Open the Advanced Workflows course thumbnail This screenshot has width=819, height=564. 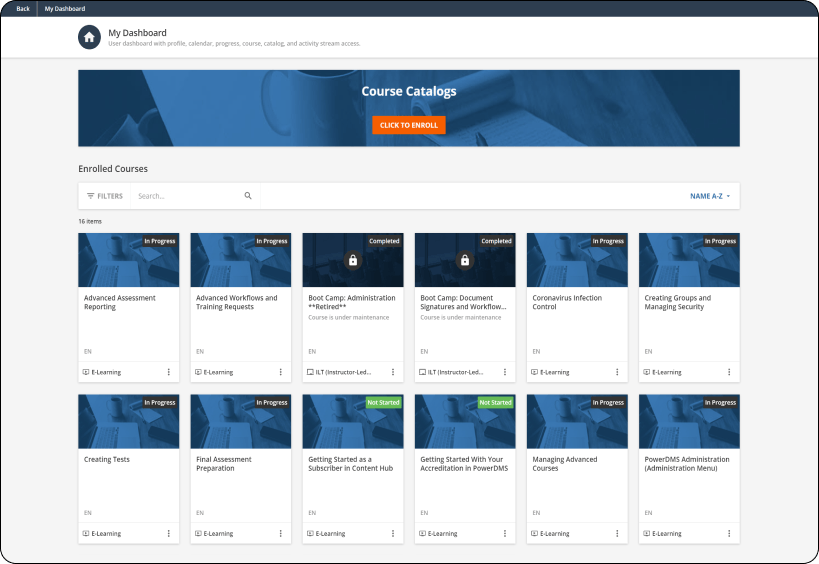[240, 262]
